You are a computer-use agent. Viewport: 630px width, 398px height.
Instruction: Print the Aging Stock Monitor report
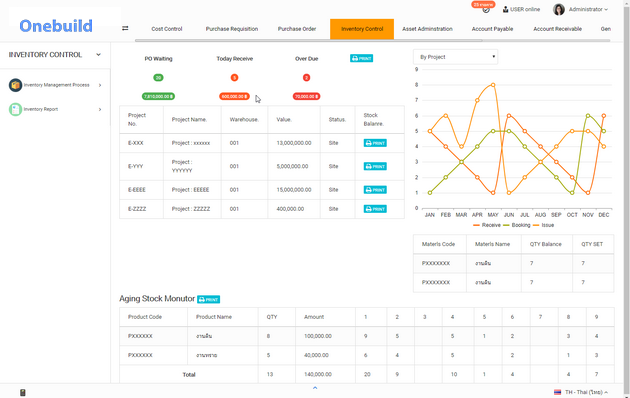pos(209,299)
